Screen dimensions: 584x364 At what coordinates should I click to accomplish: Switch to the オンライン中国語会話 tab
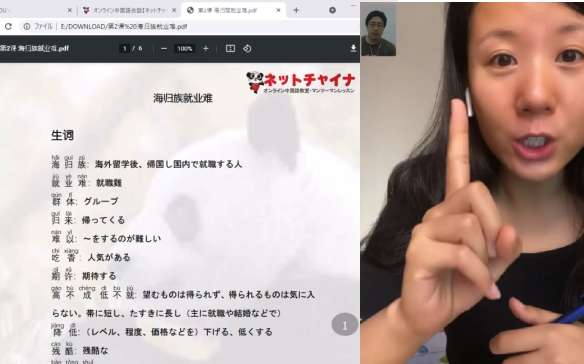129,10
